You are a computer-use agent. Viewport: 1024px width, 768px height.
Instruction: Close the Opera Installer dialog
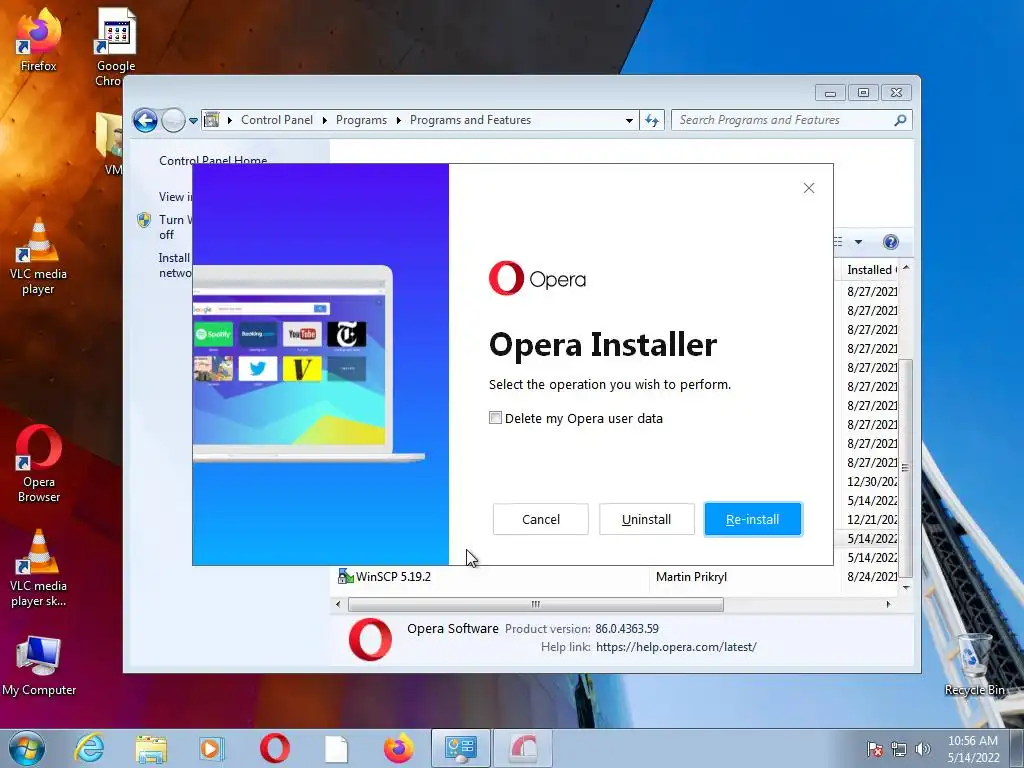pyautogui.click(x=808, y=188)
